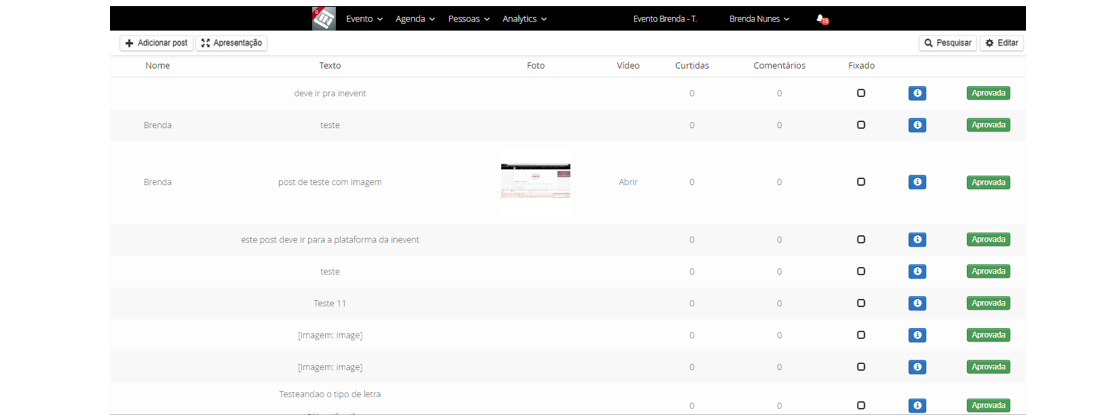Click the Texto column header
Screen dimensions: 1117x415
click(330, 65)
